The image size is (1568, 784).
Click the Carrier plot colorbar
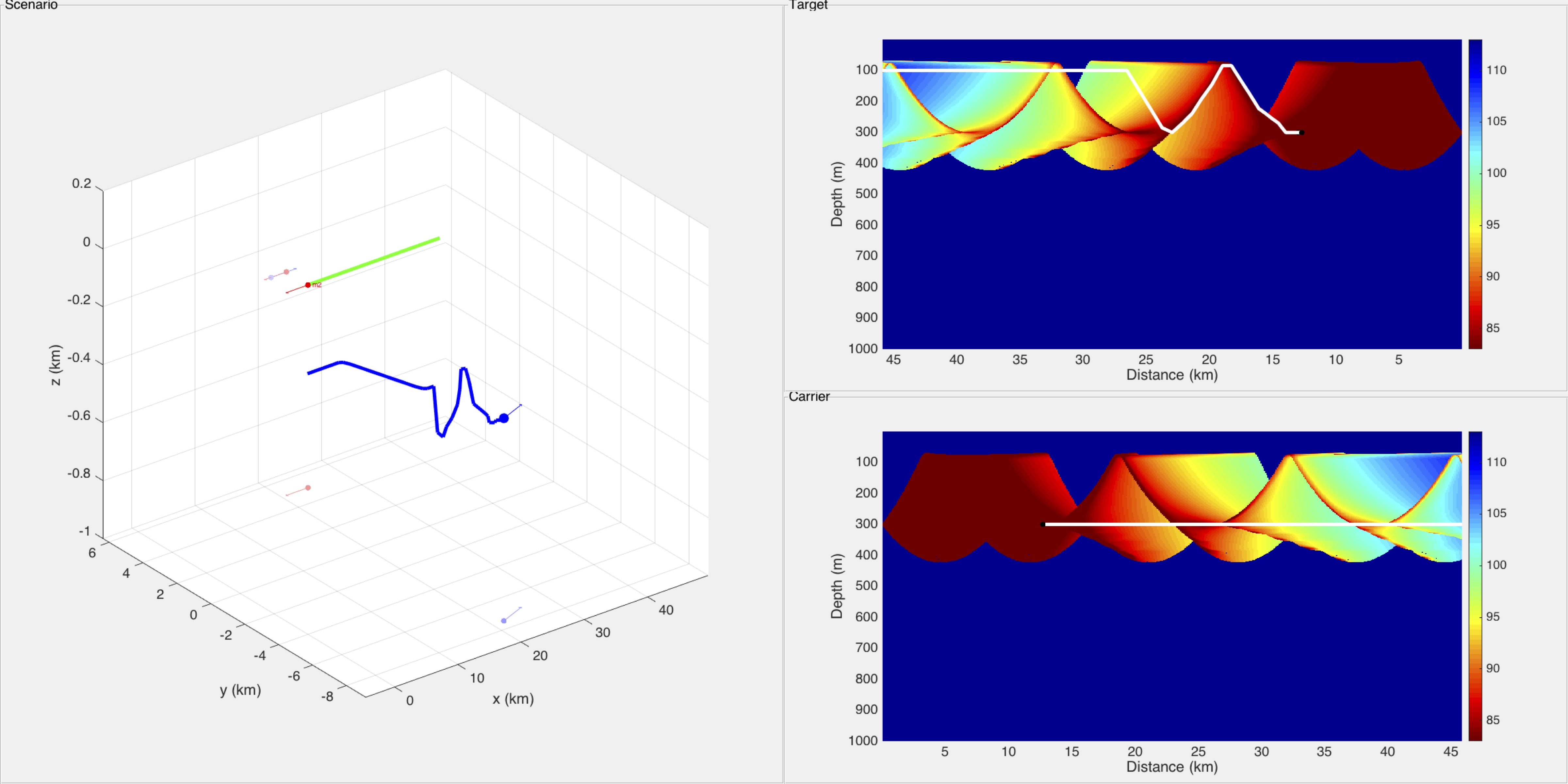tap(1475, 586)
